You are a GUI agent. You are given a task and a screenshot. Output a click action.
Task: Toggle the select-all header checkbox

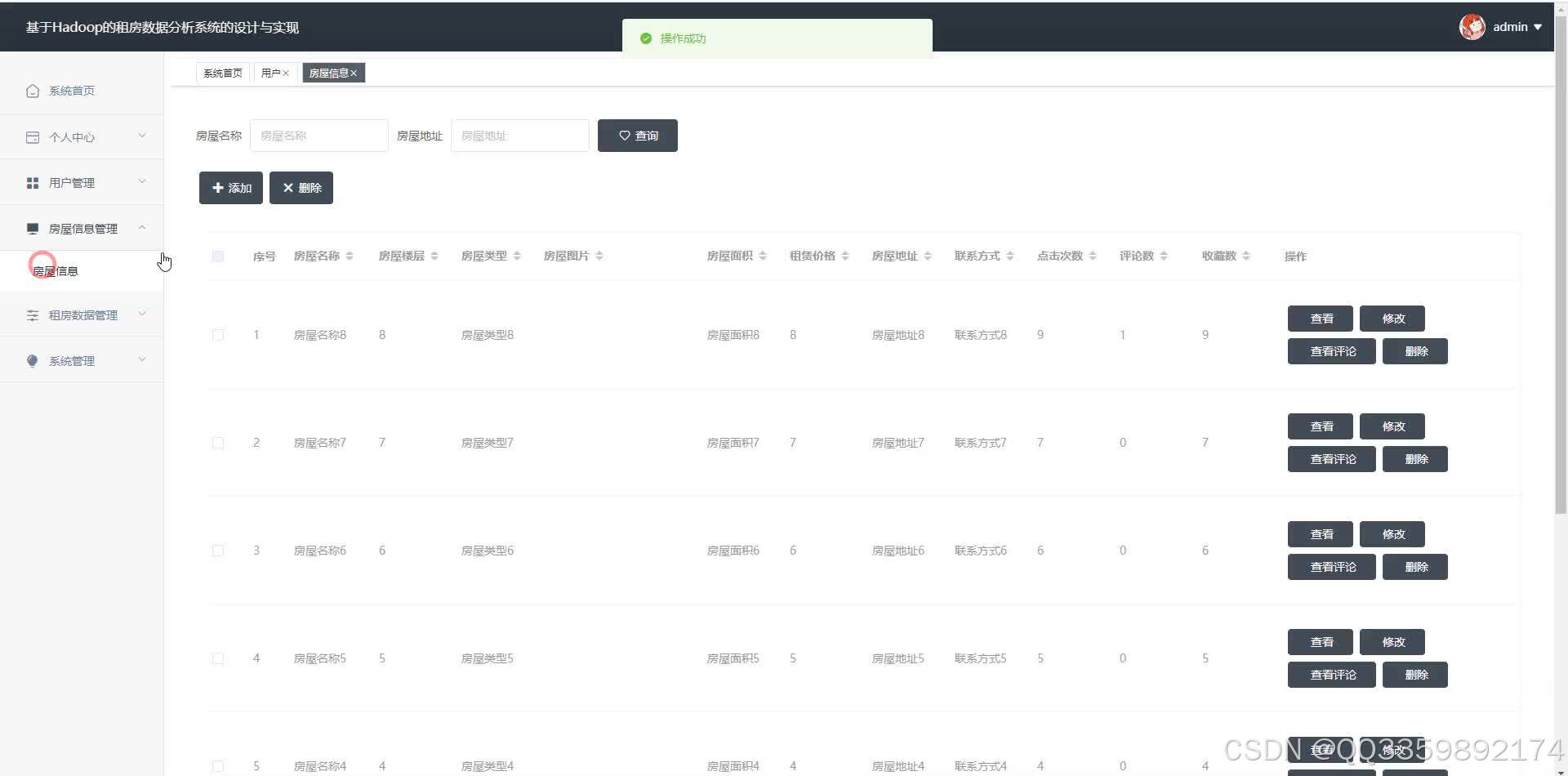218,256
